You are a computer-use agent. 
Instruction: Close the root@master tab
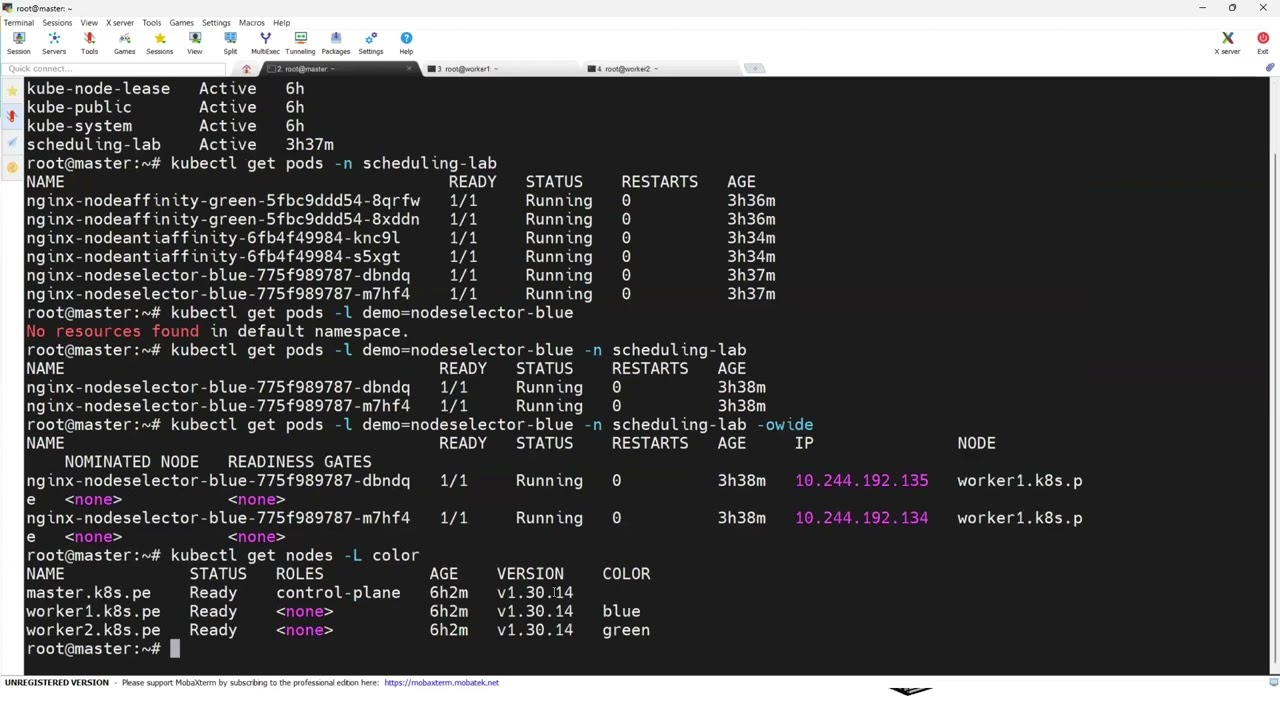[x=409, y=69]
